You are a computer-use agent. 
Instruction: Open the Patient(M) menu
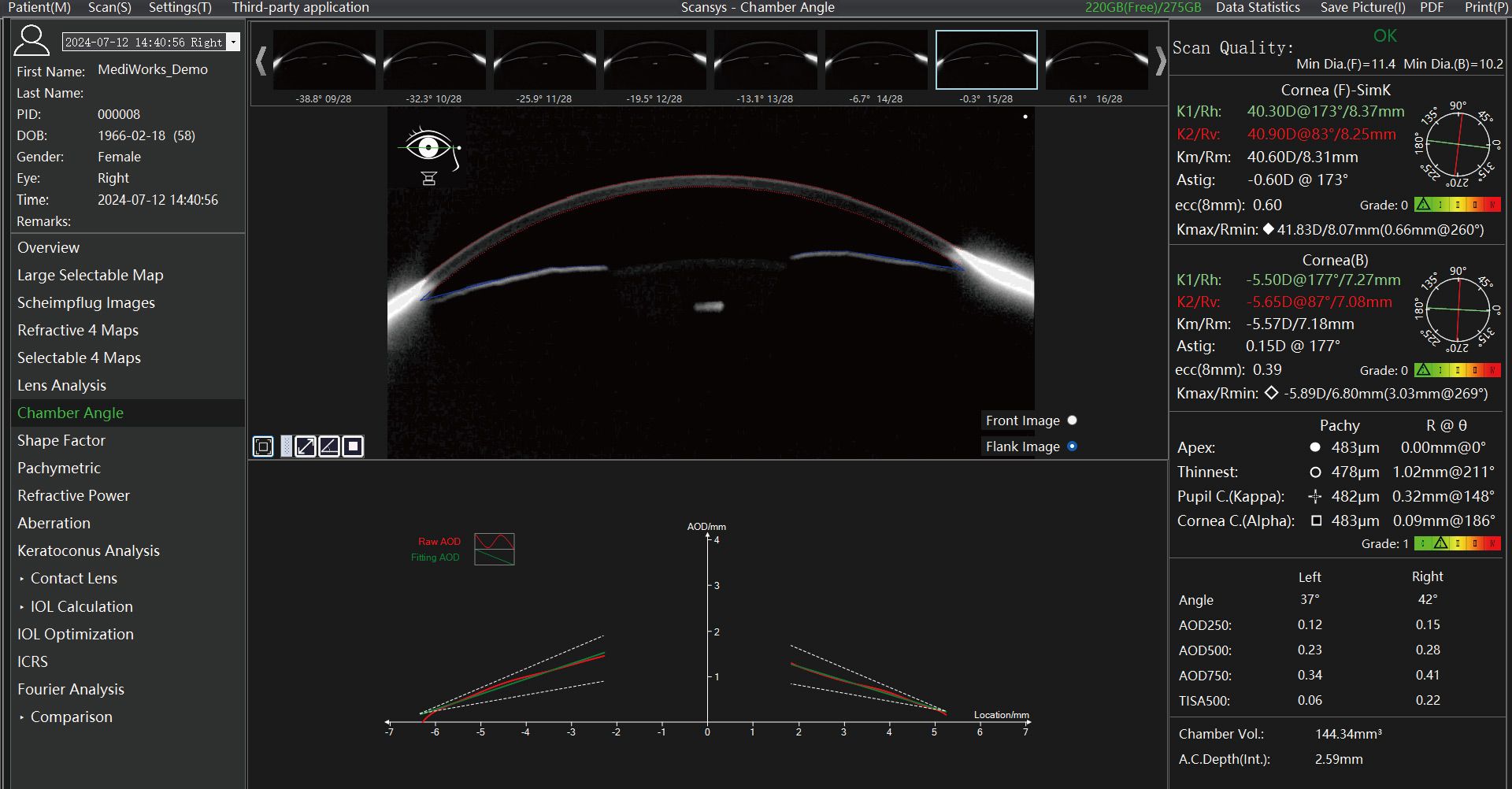[x=39, y=7]
